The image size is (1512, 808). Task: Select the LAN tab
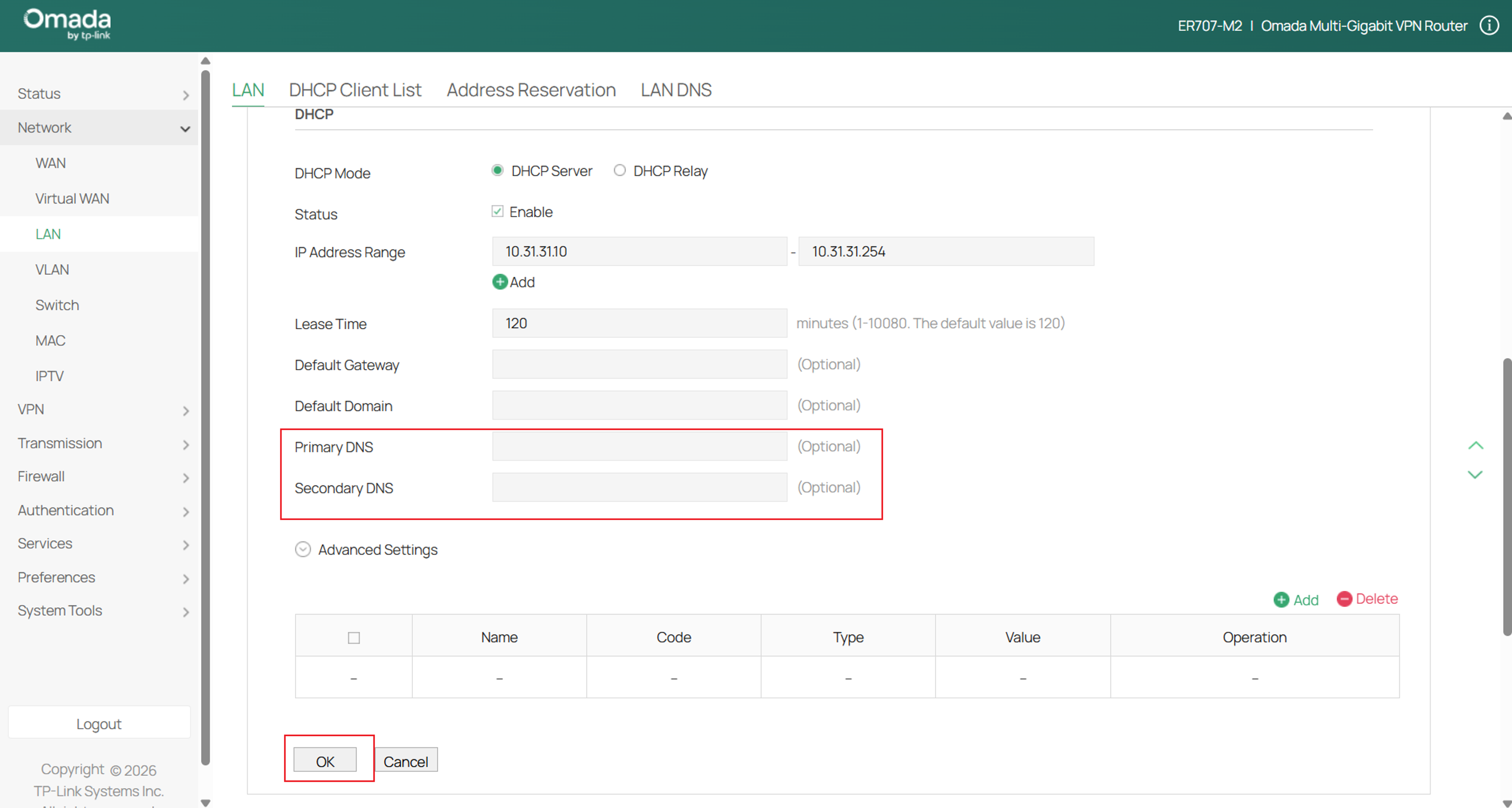(x=248, y=90)
